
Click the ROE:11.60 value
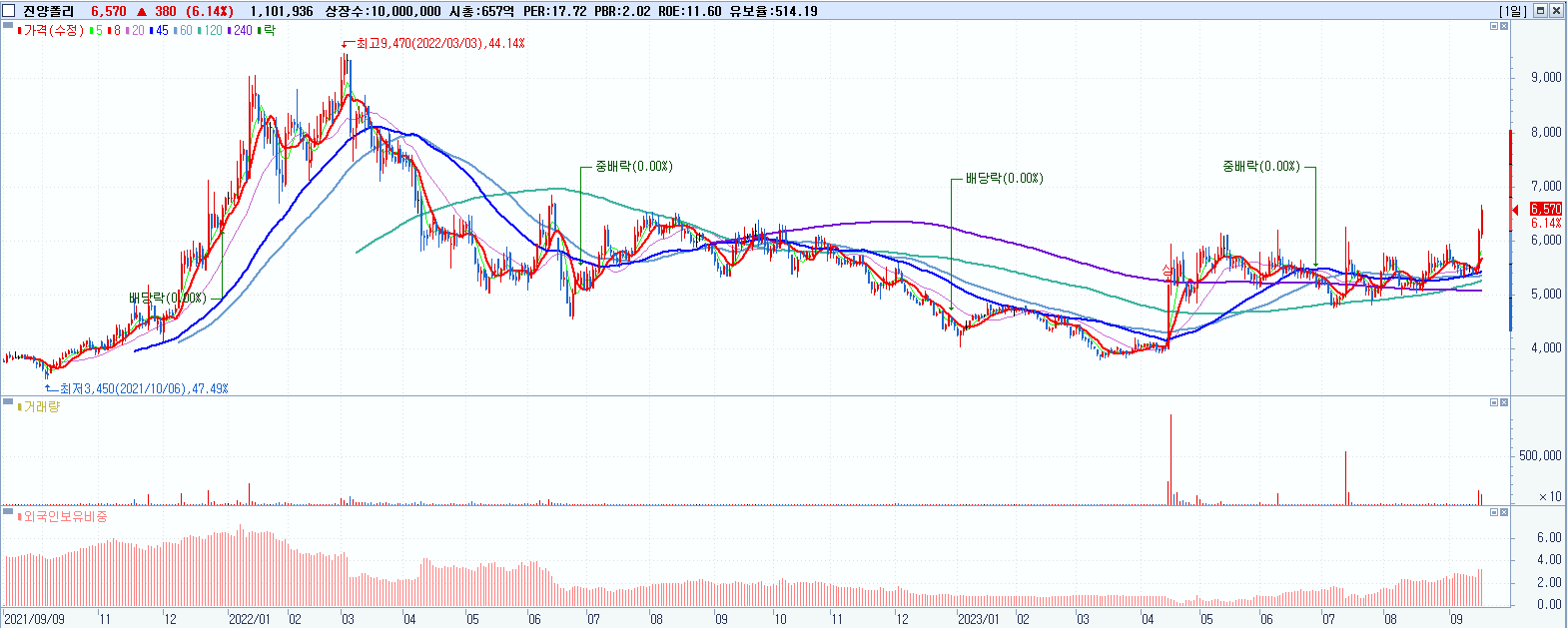(x=689, y=11)
